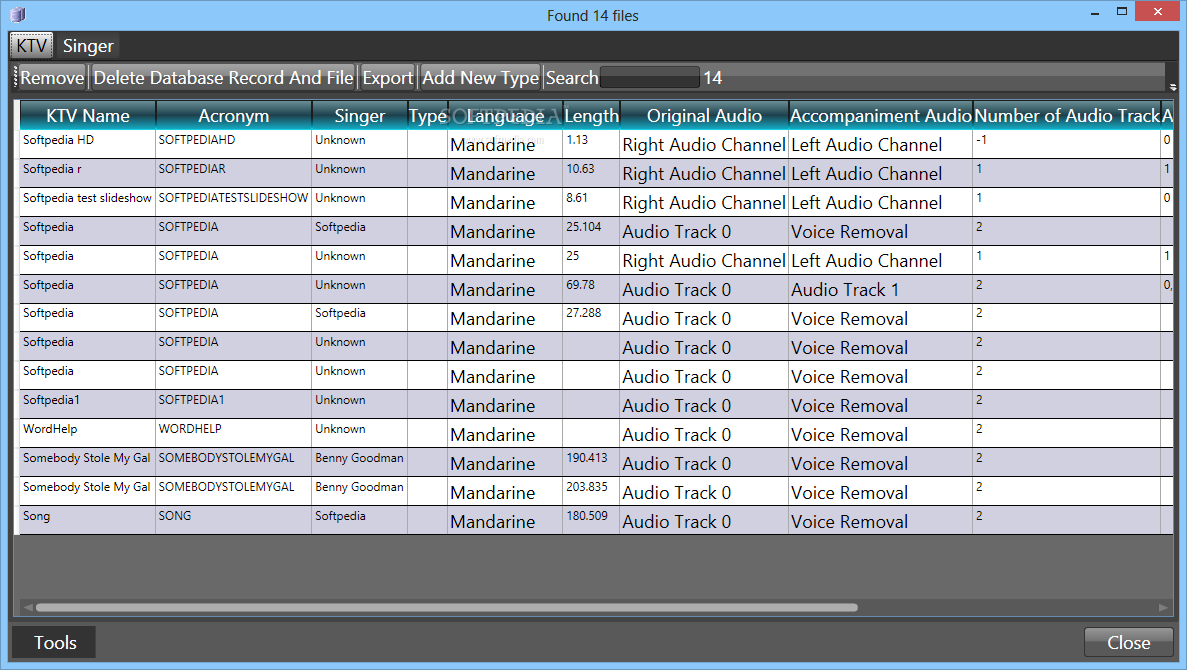Click the Search input field

pyautogui.click(x=650, y=77)
